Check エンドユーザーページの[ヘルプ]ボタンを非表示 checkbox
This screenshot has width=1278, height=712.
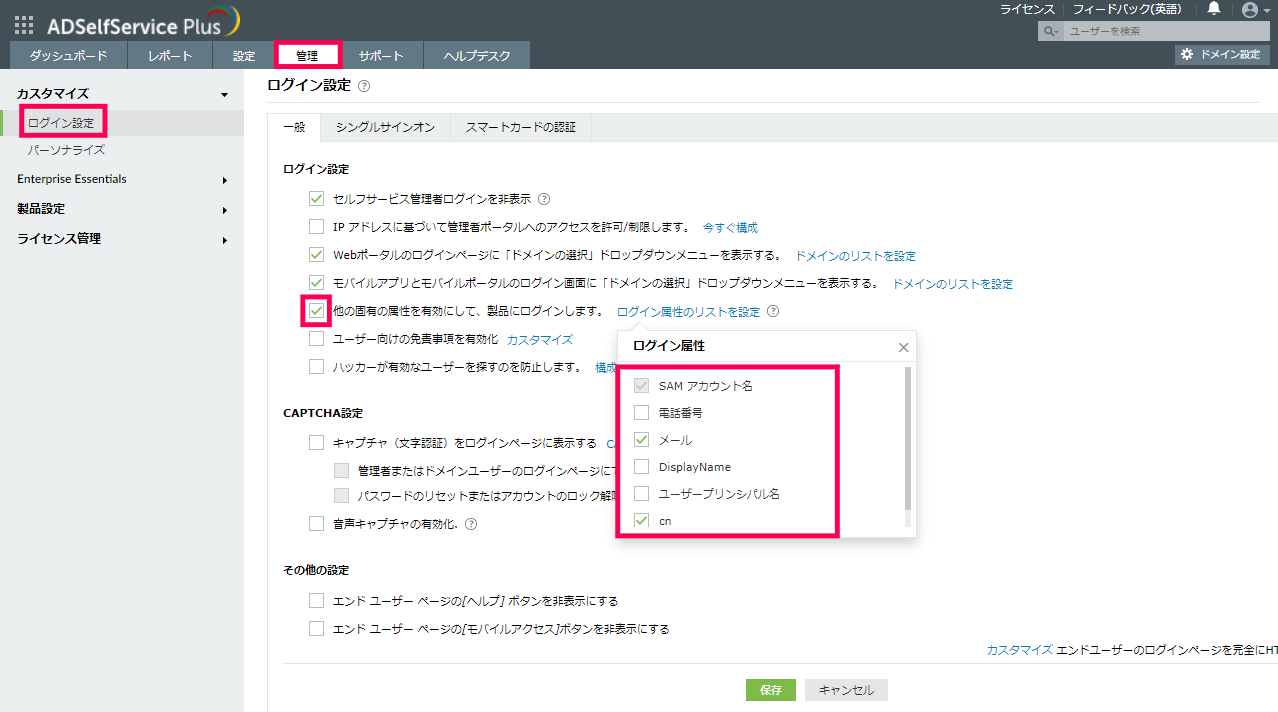316,601
